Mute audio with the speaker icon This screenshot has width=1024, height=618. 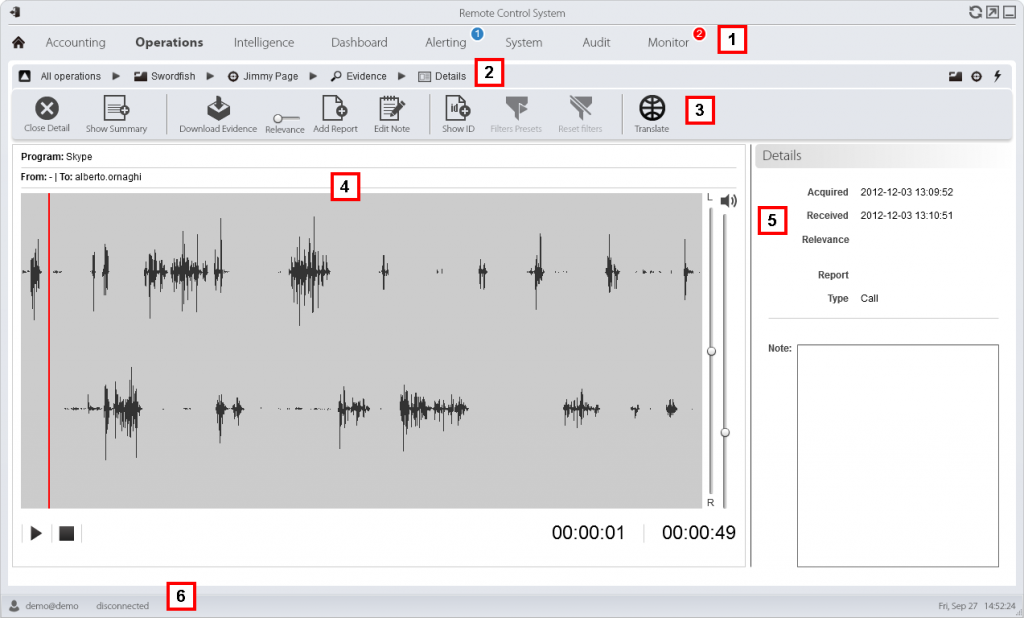[728, 201]
